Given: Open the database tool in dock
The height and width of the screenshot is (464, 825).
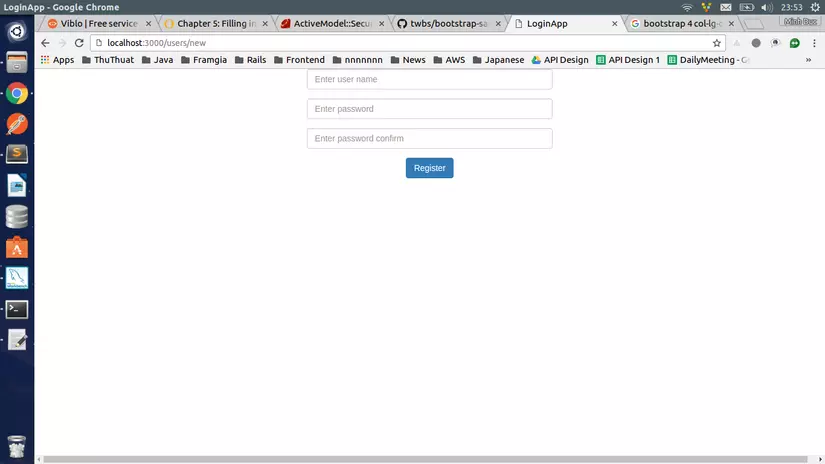Looking at the screenshot, I should tap(17, 217).
